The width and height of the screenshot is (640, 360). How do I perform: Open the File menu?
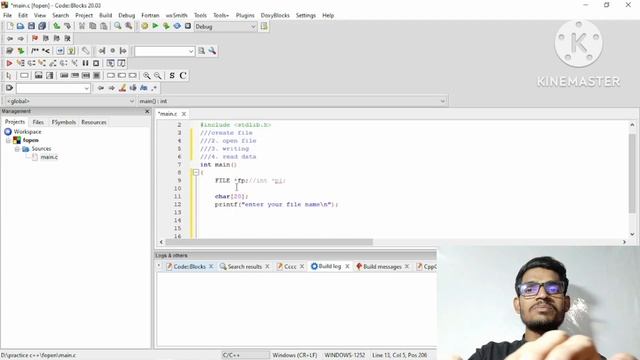click(x=7, y=15)
